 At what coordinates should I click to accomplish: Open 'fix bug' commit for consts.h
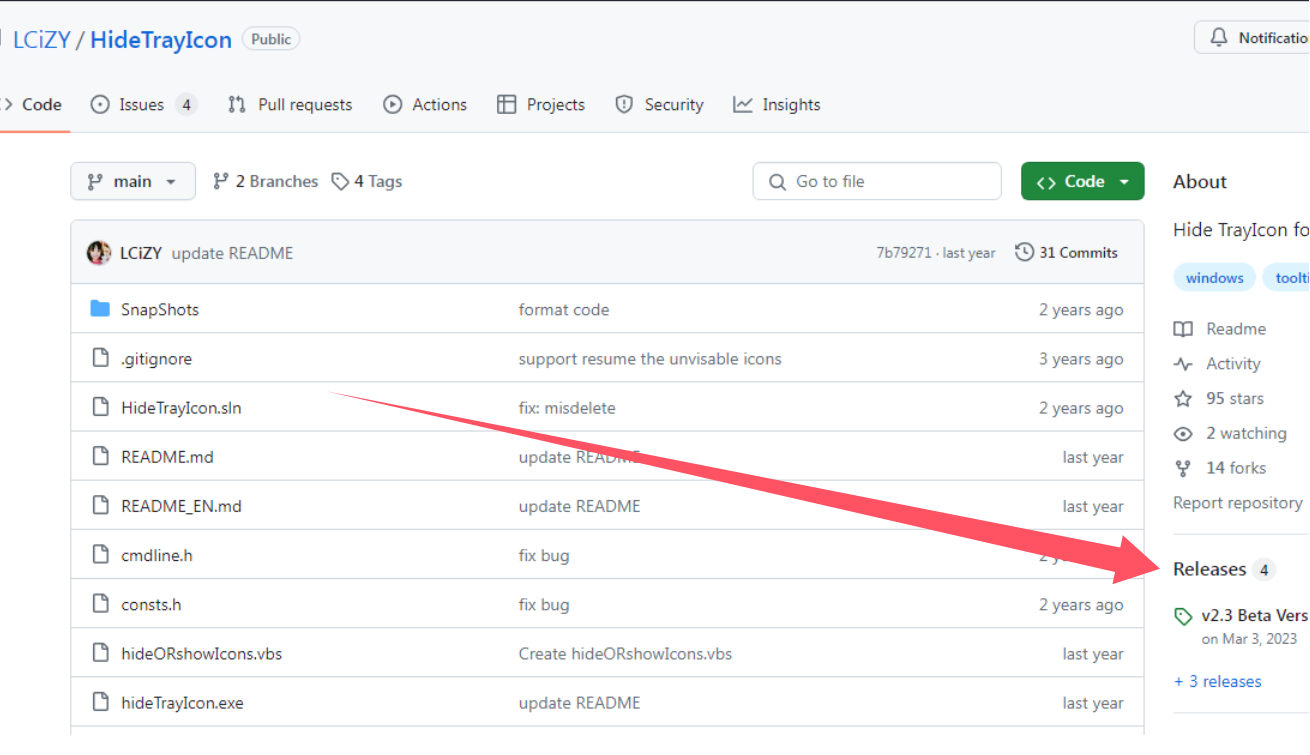544,604
